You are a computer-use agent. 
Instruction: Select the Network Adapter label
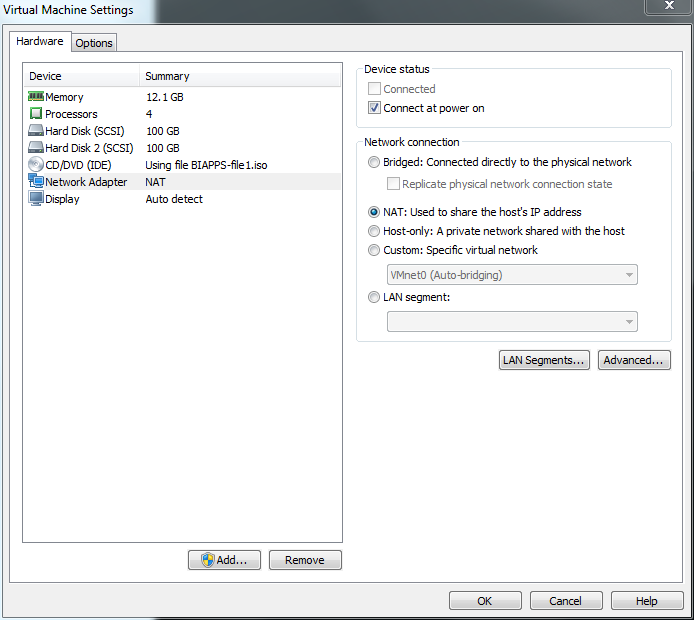[x=86, y=182]
